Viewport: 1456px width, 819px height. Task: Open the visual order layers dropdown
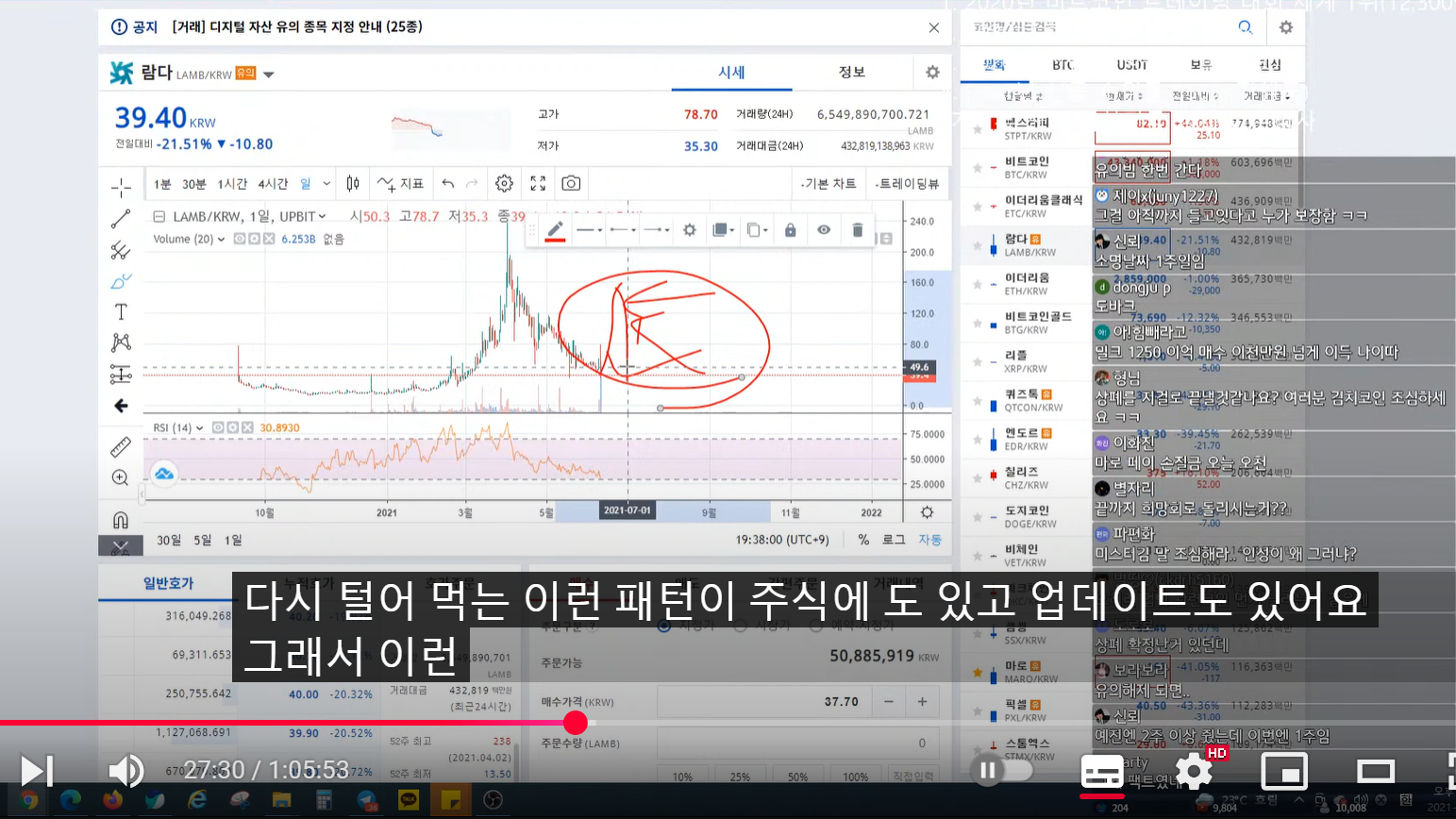tap(724, 229)
